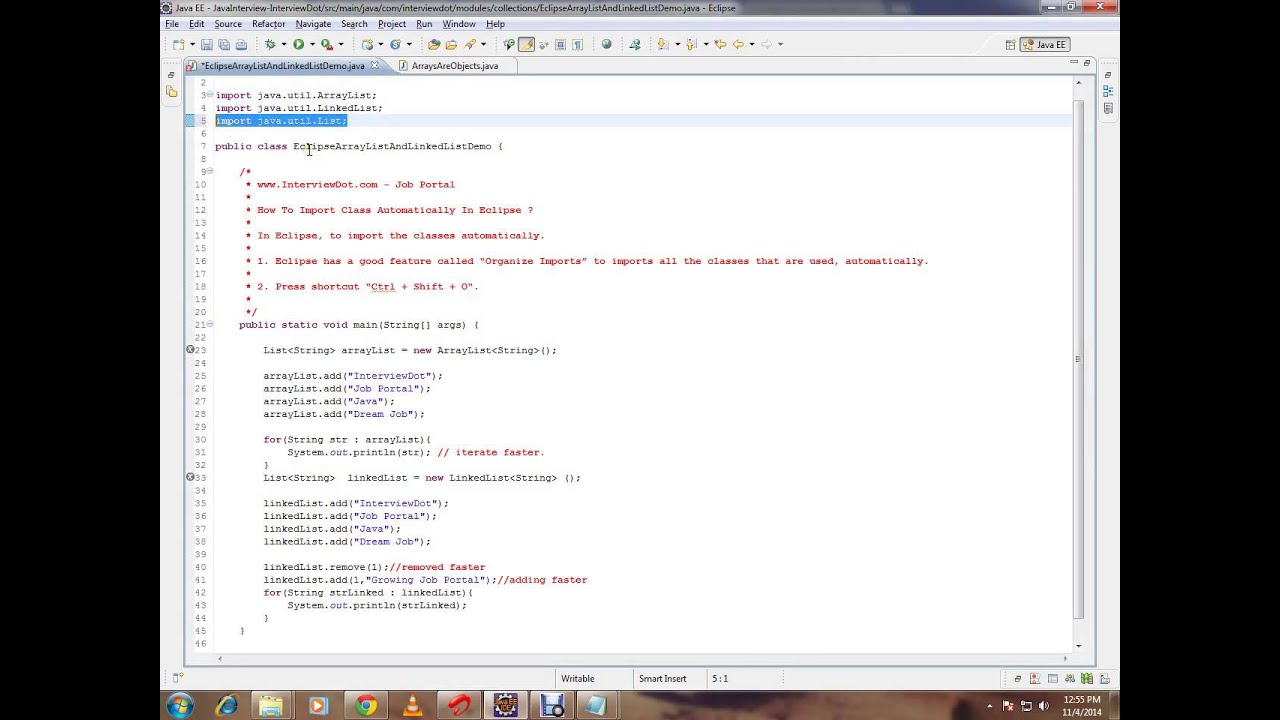
Task: Open VLC media player from taskbar
Action: coord(412,706)
